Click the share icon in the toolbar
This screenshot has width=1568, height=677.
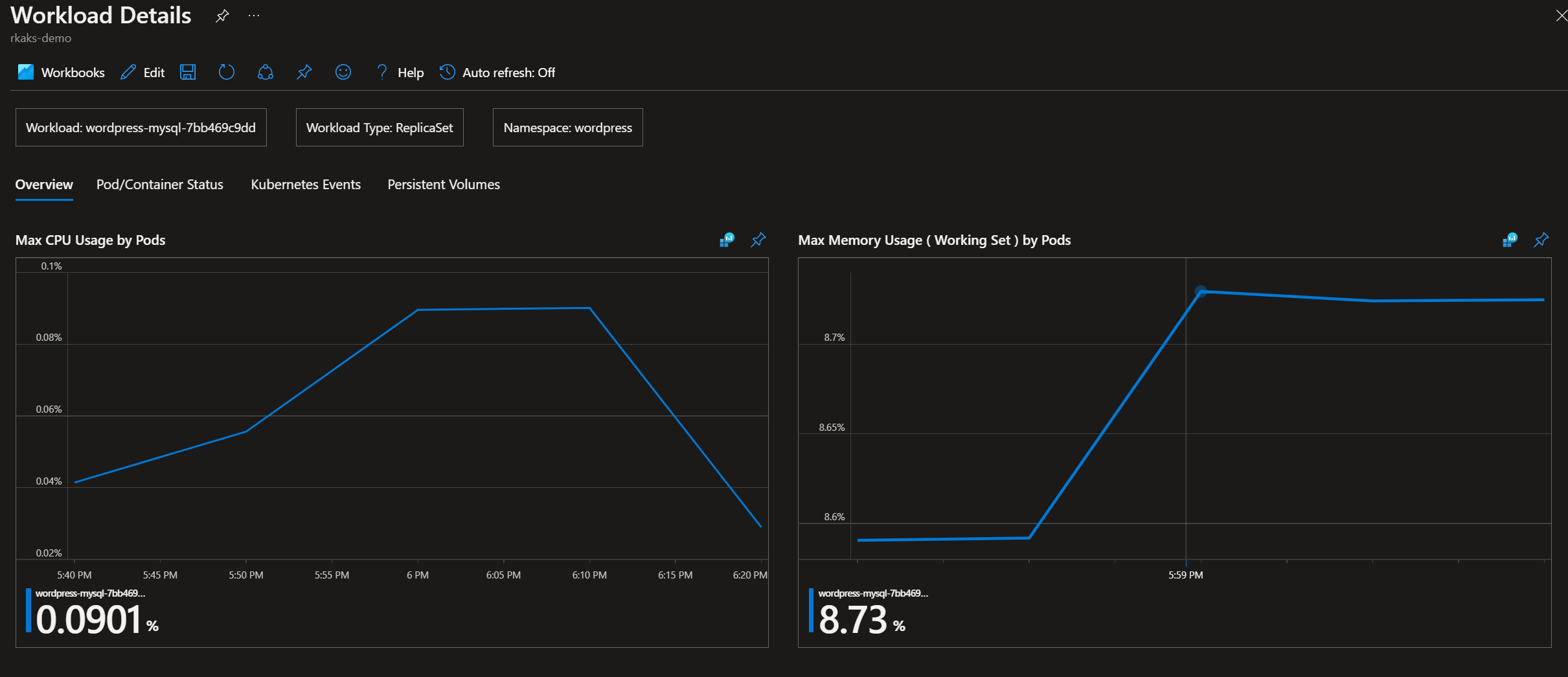click(266, 73)
